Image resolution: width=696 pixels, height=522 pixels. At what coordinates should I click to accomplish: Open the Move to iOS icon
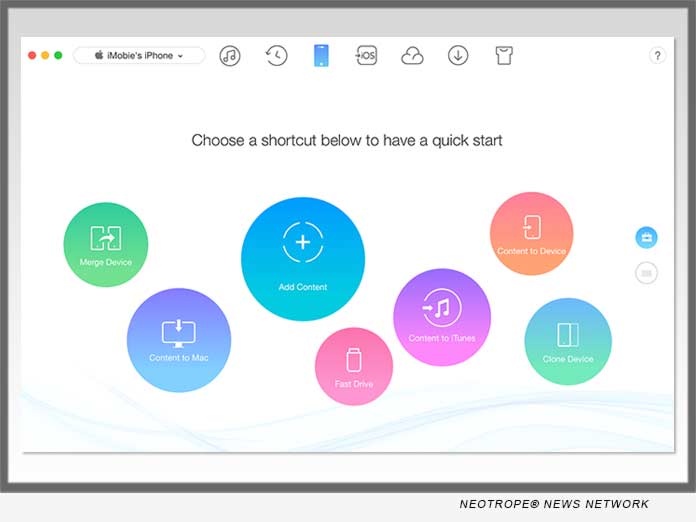point(366,55)
